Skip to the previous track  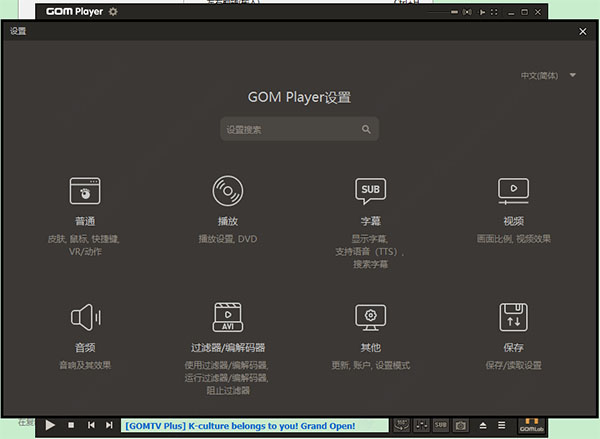(x=91, y=425)
